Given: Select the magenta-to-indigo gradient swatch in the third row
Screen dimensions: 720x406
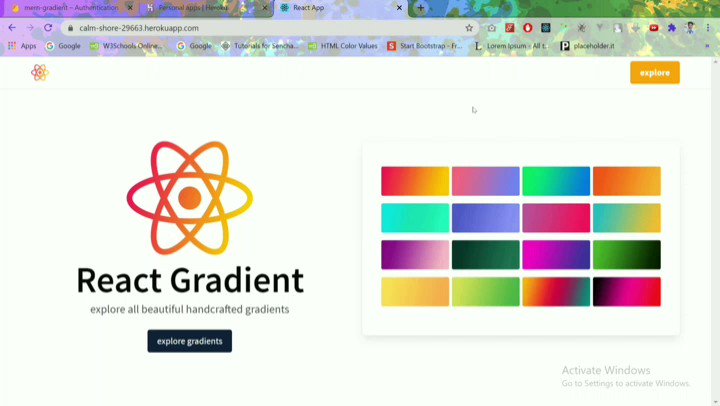Looking at the screenshot, I should coord(556,255).
